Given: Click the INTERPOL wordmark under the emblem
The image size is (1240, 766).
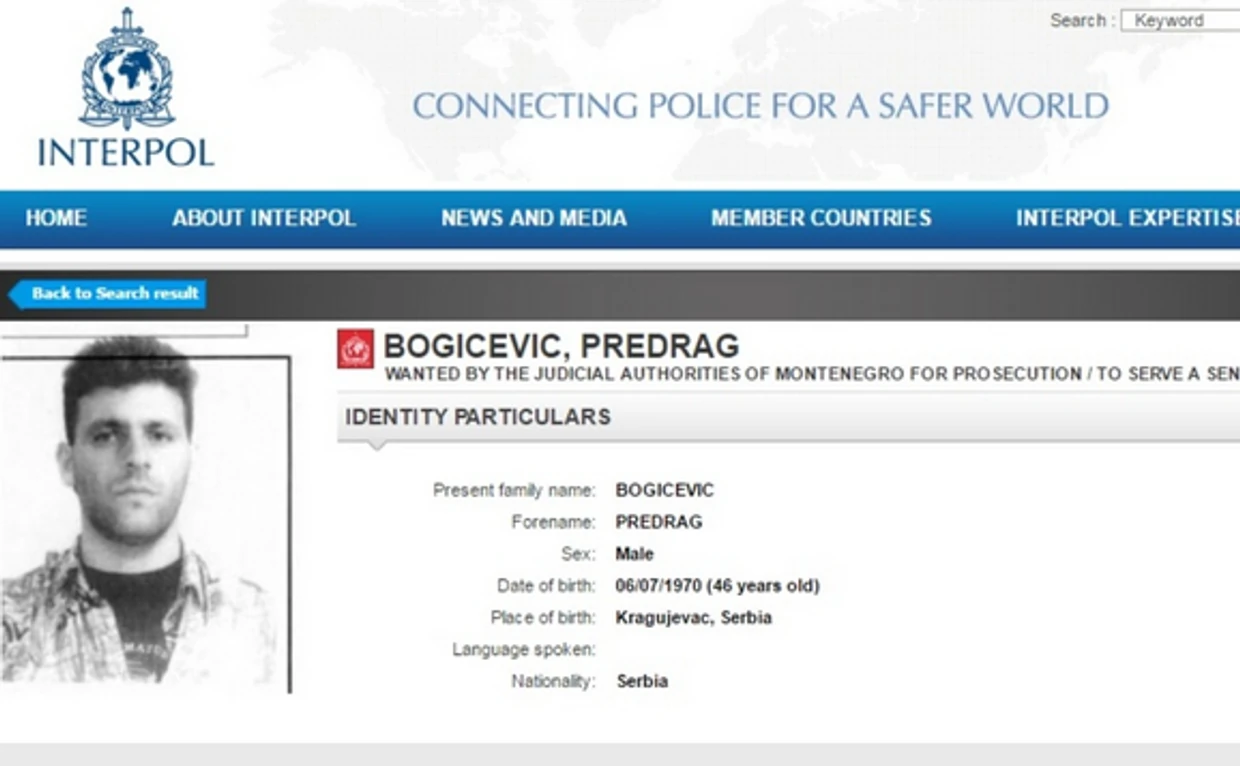Looking at the screenshot, I should (126, 152).
